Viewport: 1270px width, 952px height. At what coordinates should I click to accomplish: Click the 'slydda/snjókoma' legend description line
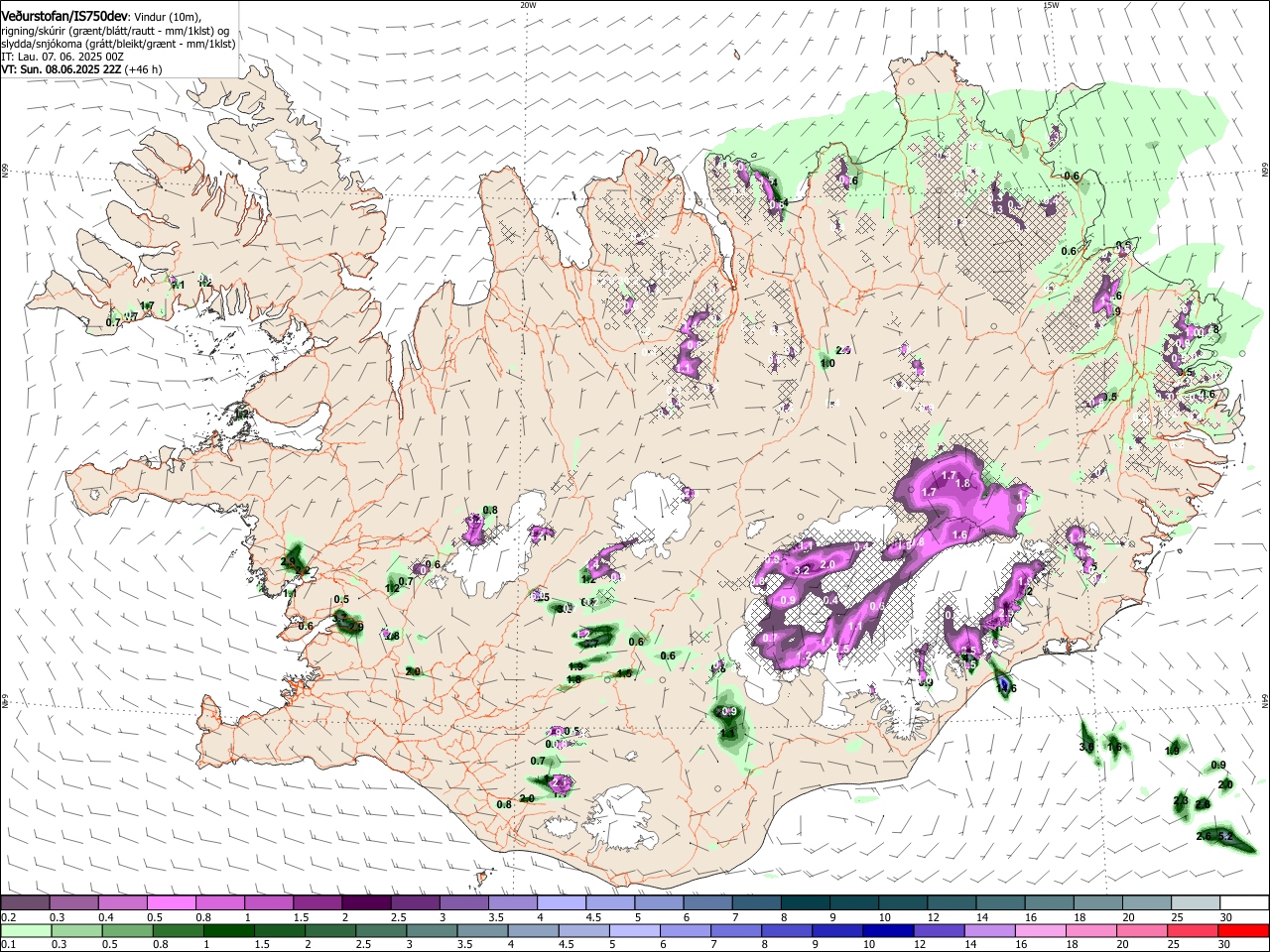tap(118, 44)
